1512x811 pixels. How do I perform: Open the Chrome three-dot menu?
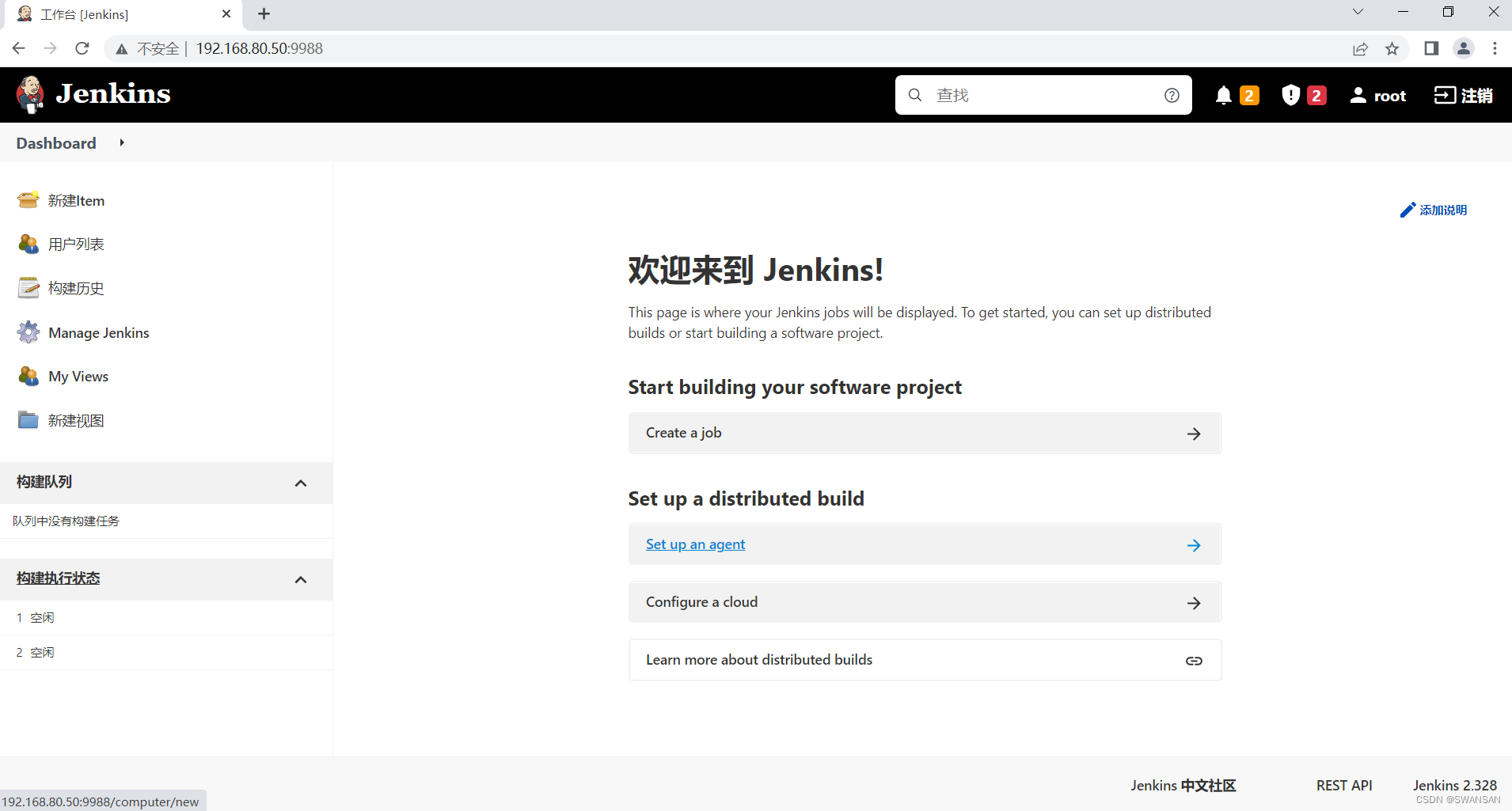(1495, 48)
